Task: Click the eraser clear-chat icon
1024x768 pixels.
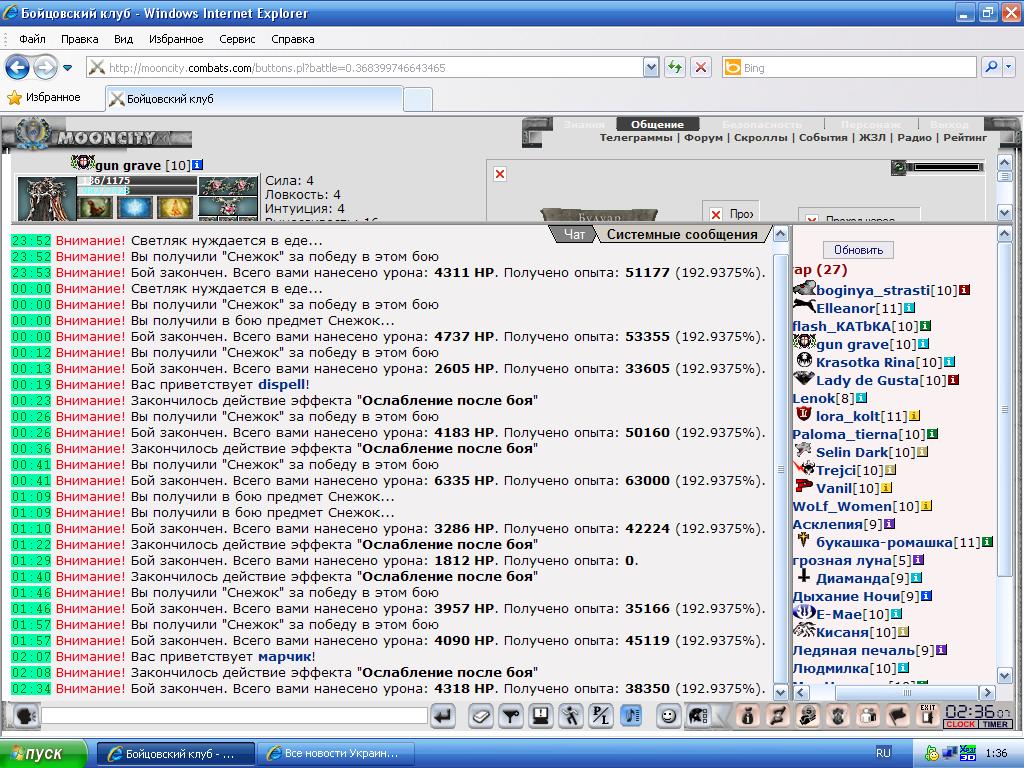Action: (x=481, y=716)
